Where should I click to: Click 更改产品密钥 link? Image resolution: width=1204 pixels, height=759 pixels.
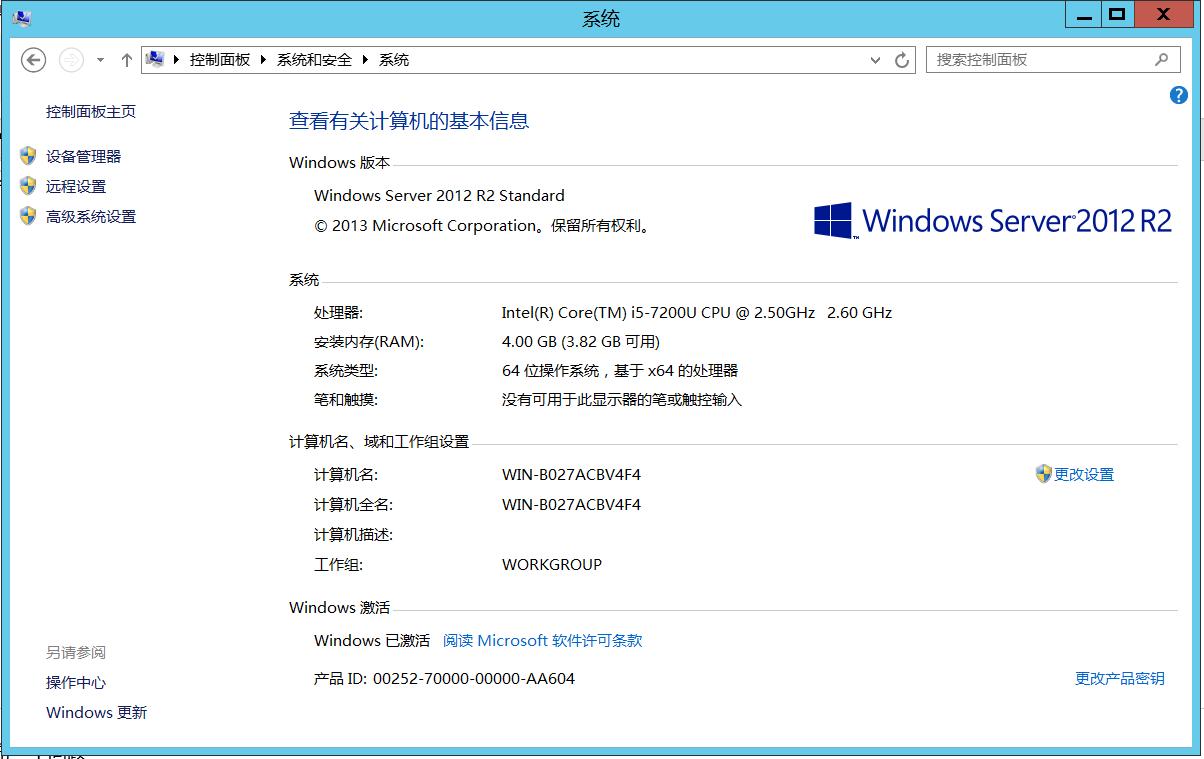click(1120, 679)
